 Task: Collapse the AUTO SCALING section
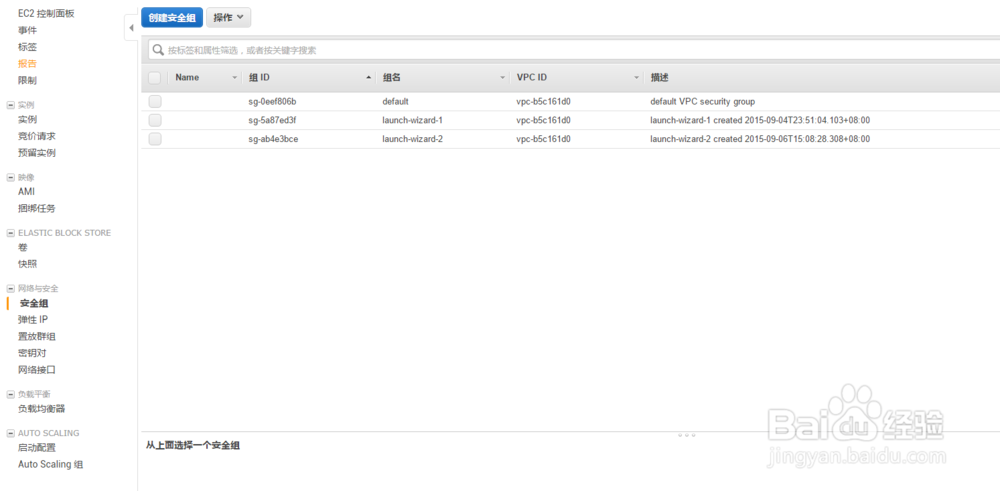[10, 434]
